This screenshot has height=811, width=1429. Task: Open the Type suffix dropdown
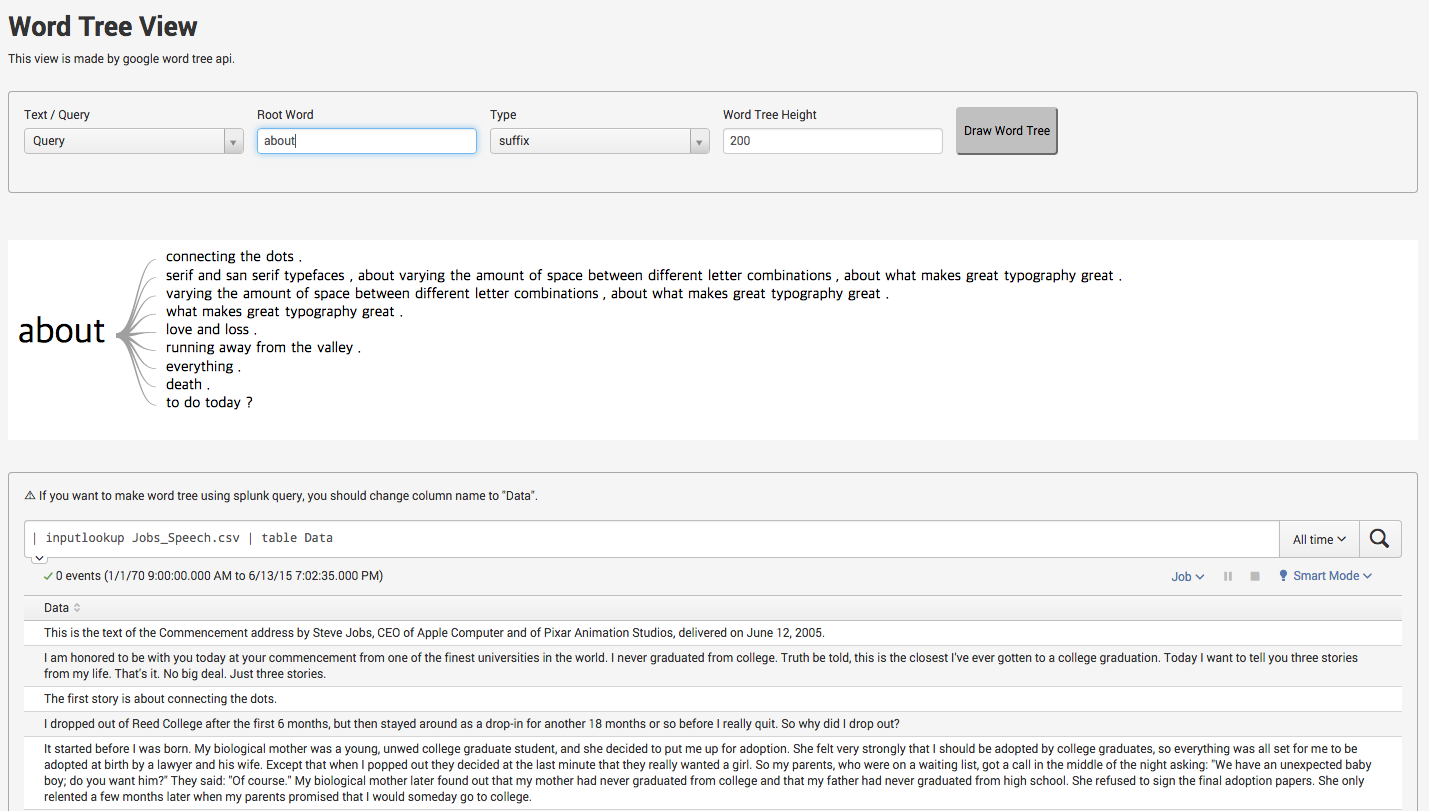click(x=599, y=141)
